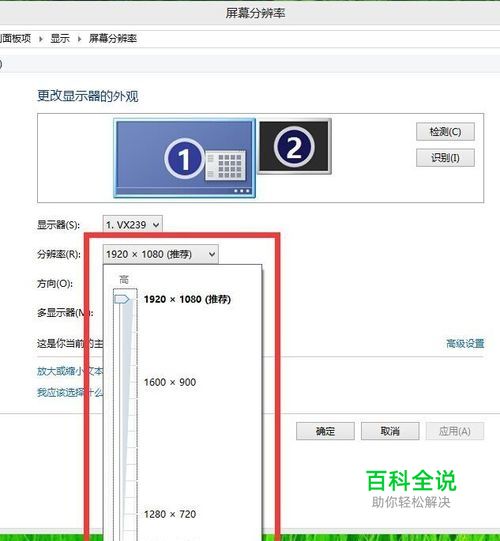
Task: Click the 识别(I) identify button
Action: click(x=445, y=158)
